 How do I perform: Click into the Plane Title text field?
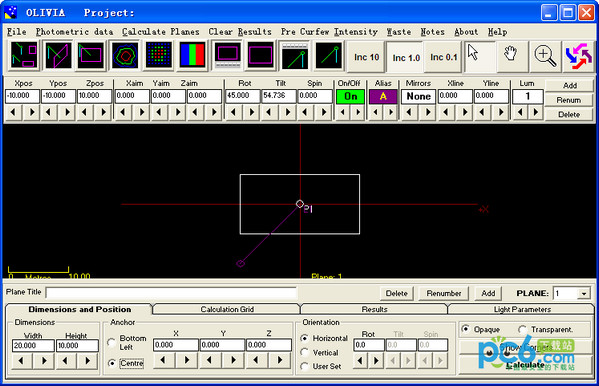pos(171,293)
